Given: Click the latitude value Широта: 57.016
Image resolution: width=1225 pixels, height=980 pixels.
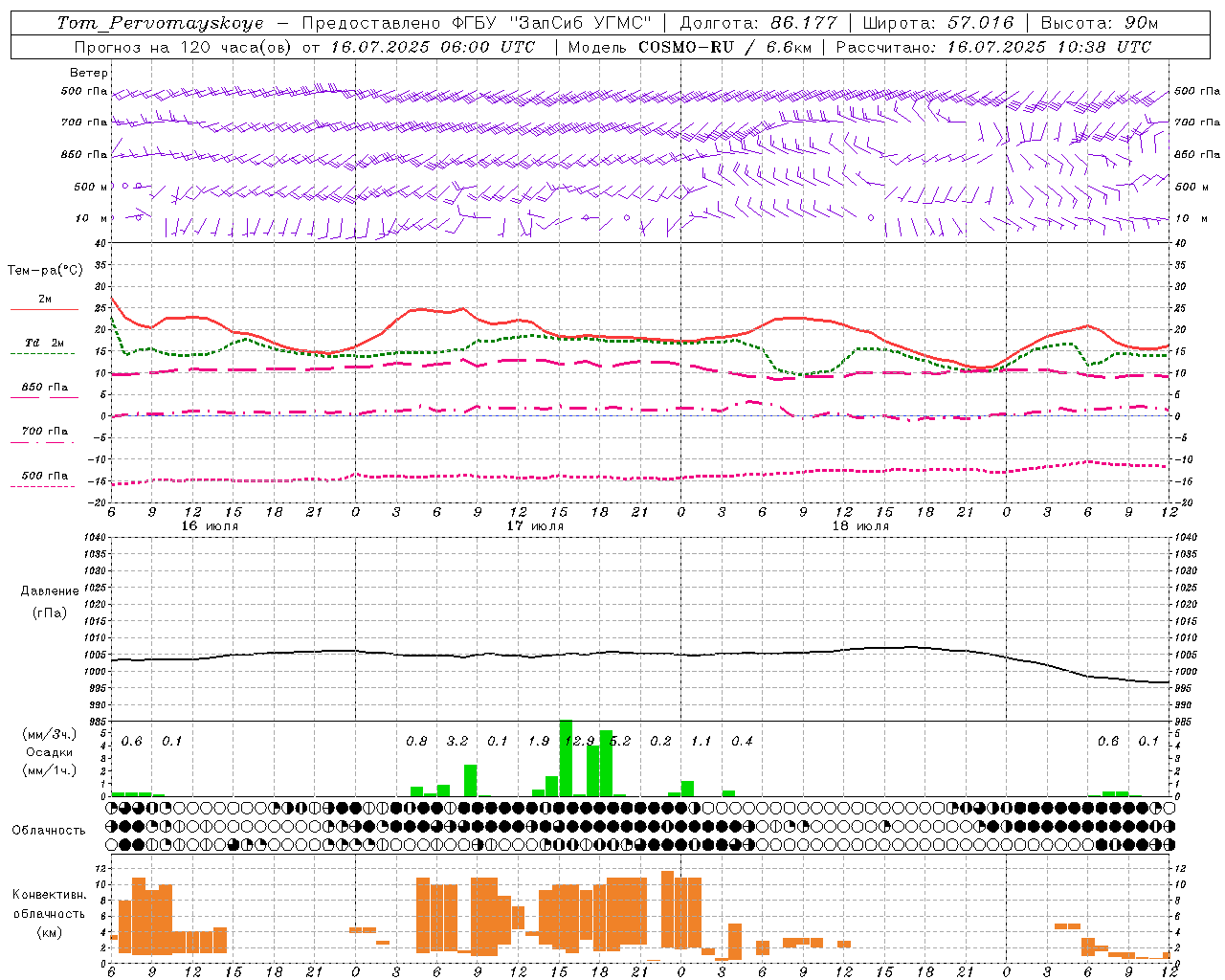Looking at the screenshot, I should tap(938, 23).
